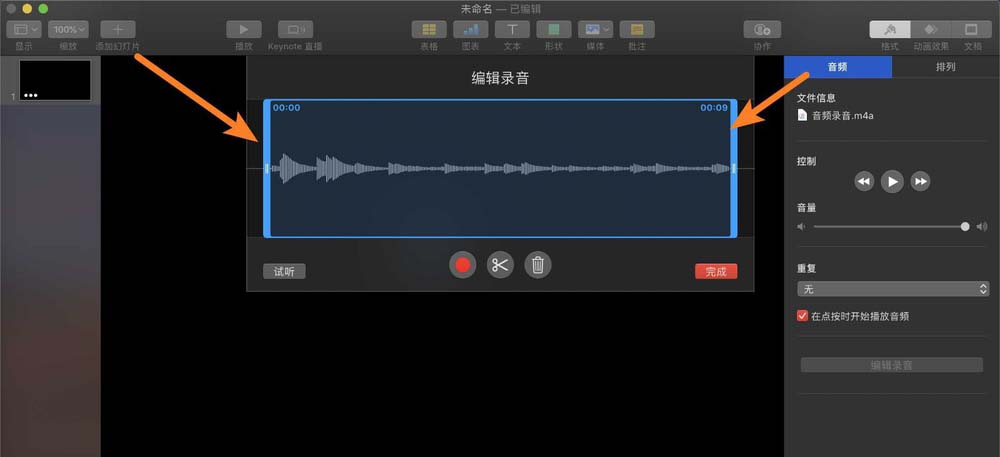The width and height of the screenshot is (1000, 457).
Task: Open the 文稿 document inspector
Action: (971, 29)
